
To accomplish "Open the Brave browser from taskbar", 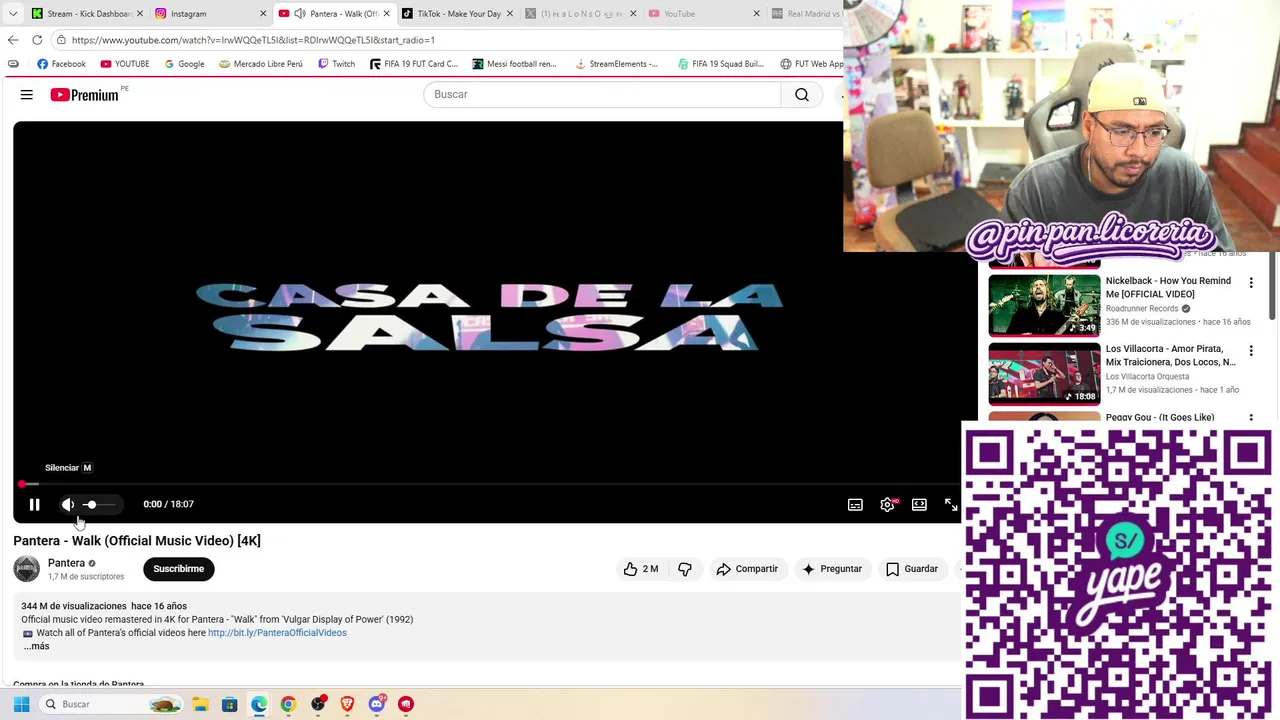I will pyautogui.click(x=347, y=704).
